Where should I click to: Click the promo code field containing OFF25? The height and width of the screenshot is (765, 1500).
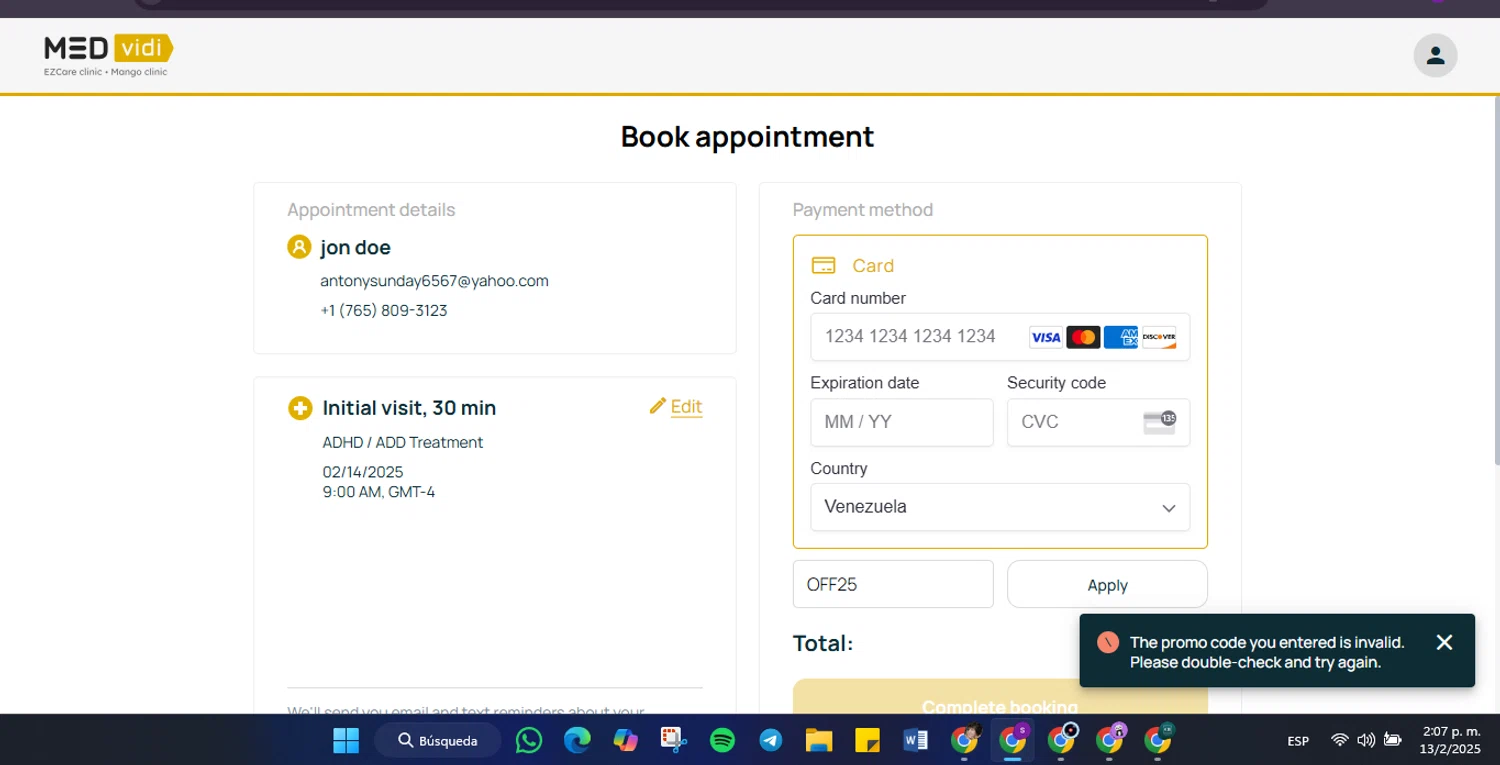click(893, 584)
